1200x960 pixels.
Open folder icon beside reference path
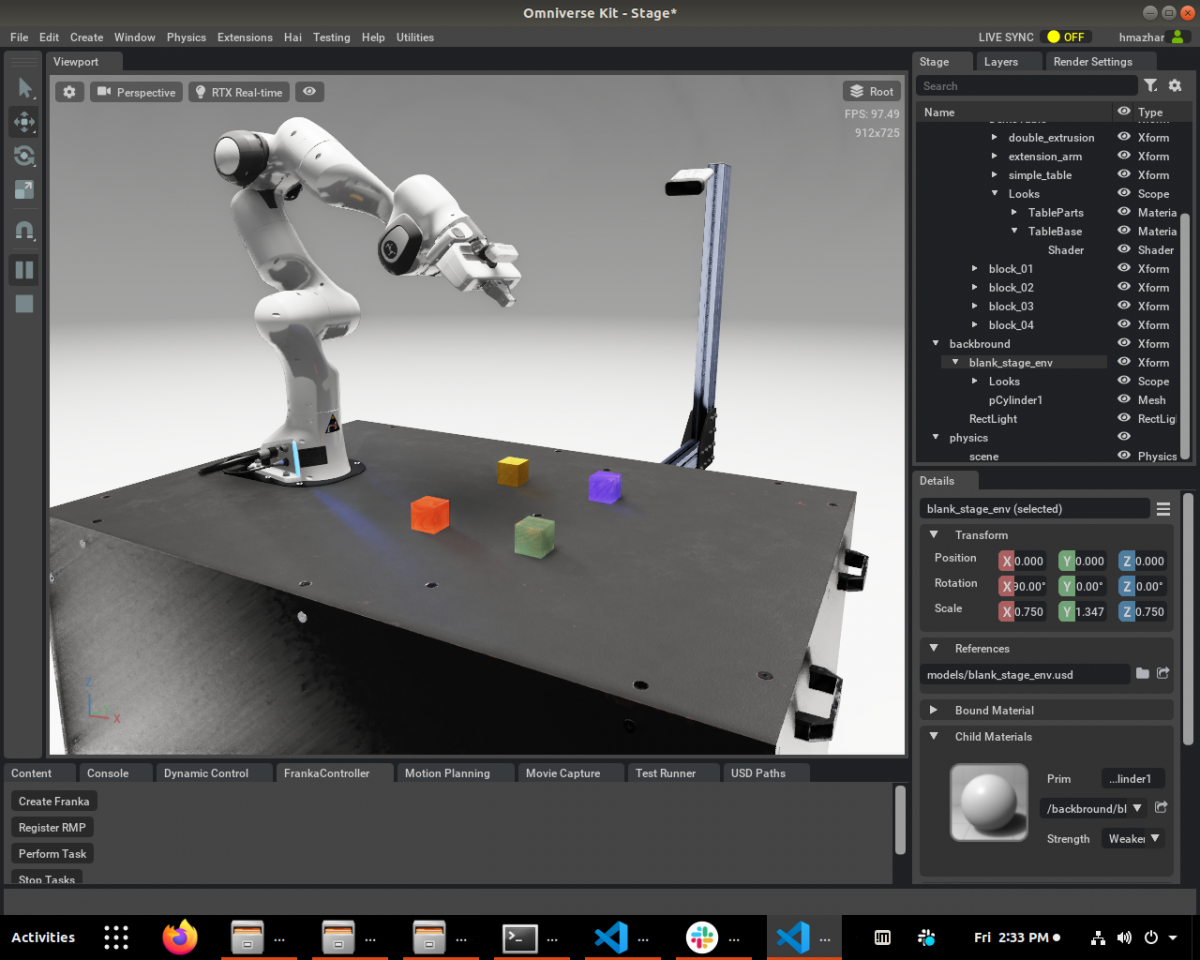[1142, 674]
